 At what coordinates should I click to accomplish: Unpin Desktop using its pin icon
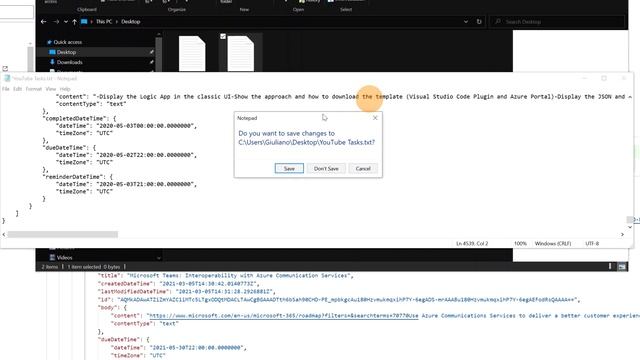pos(151,52)
